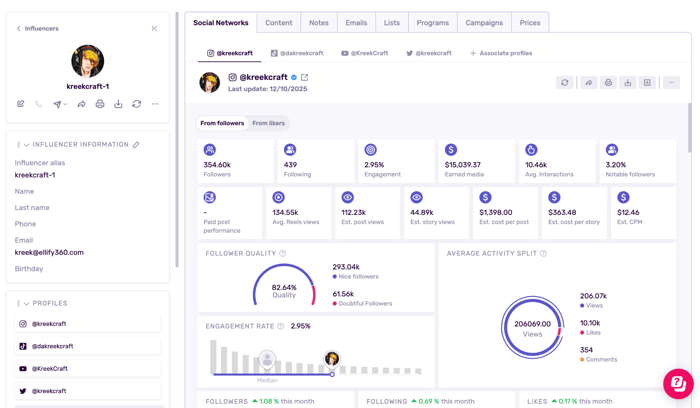Select the From followers toggle

222,123
